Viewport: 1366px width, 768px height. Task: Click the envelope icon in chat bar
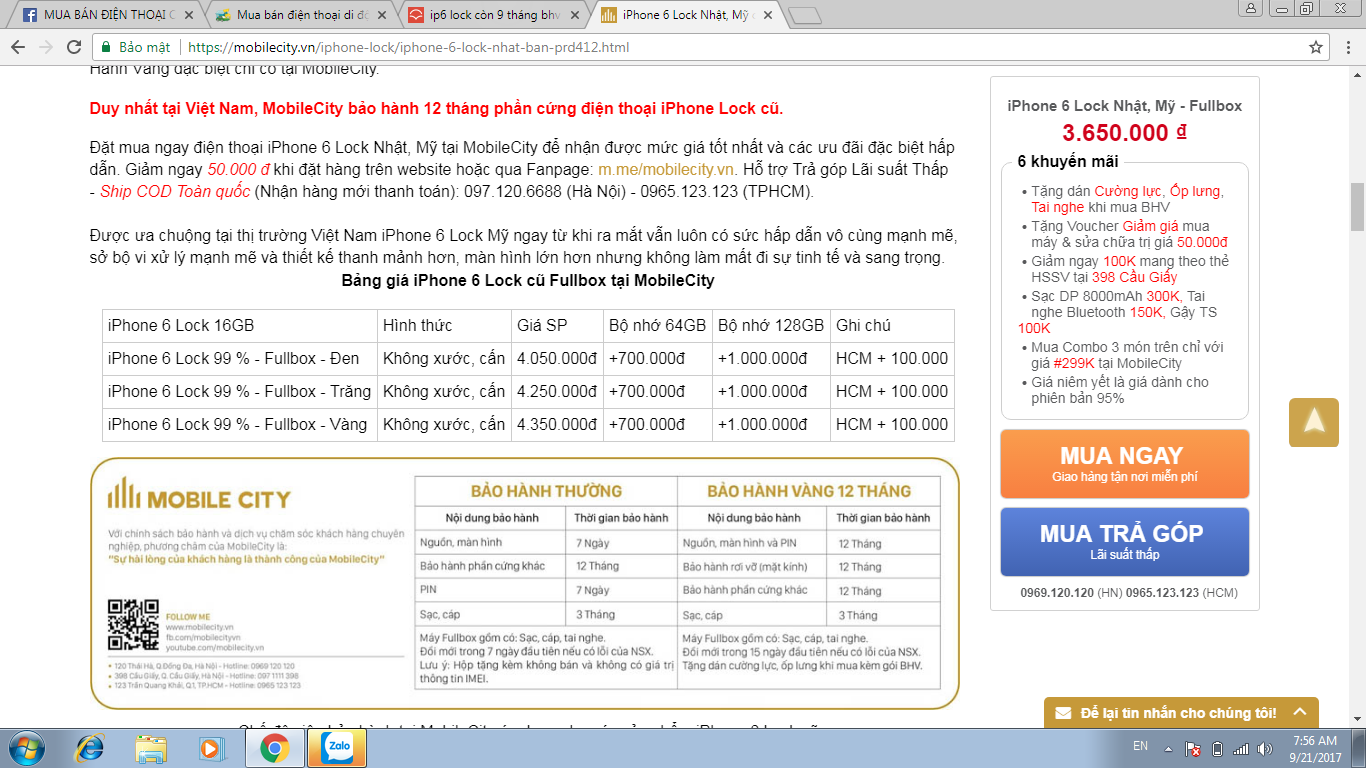[x=1064, y=713]
